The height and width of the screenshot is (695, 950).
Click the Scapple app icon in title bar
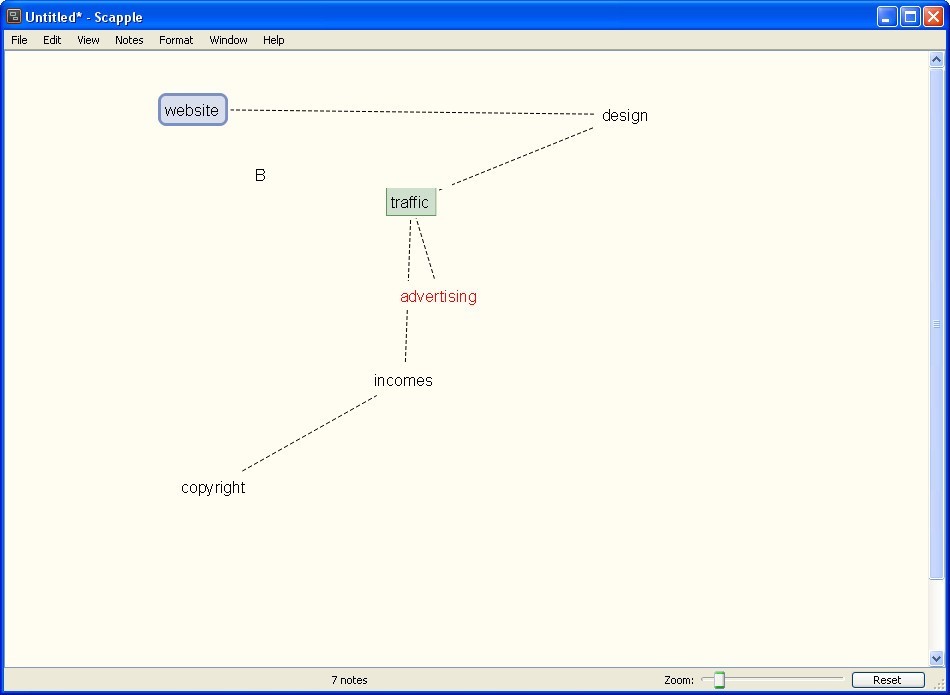click(x=14, y=16)
